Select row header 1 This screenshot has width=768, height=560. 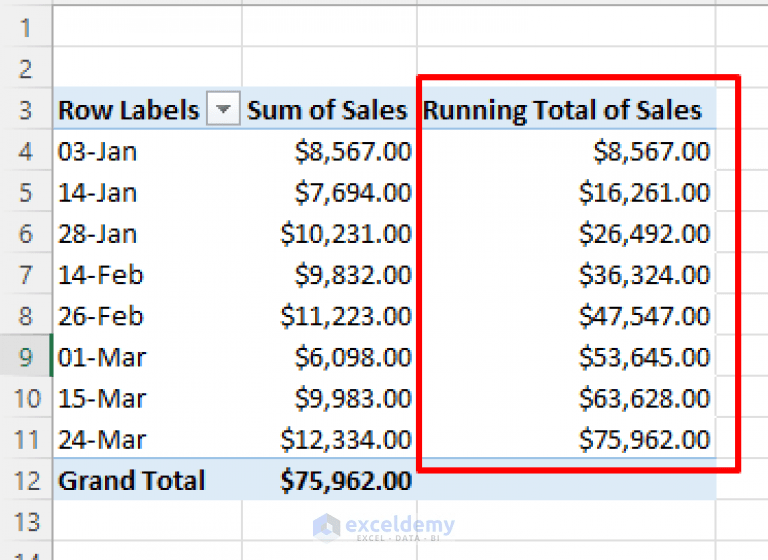click(26, 27)
